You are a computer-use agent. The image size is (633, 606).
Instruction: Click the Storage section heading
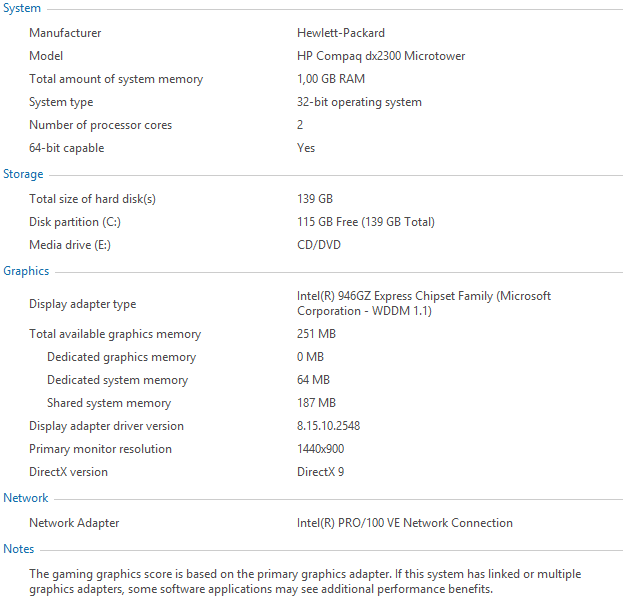23,174
